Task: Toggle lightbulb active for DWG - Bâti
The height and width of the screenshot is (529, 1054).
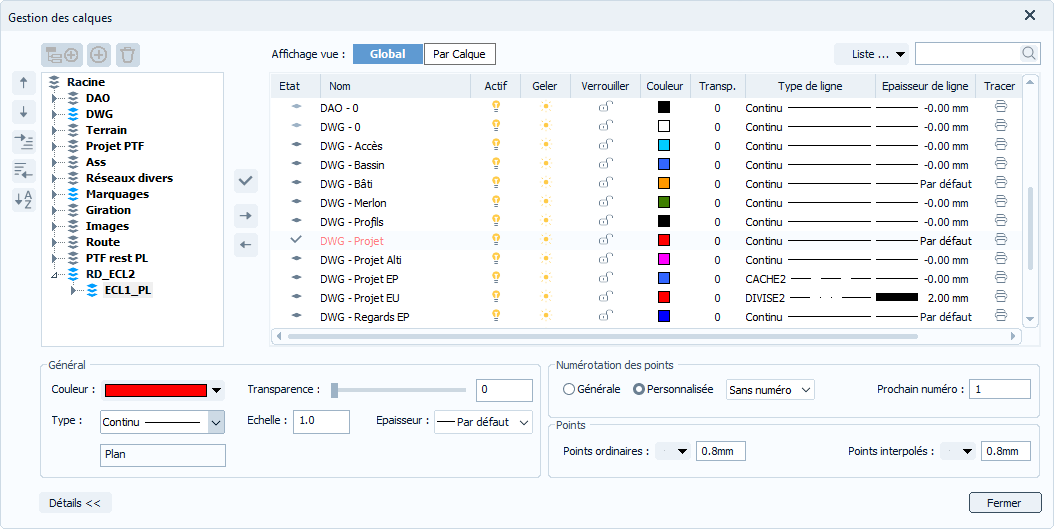Action: [x=496, y=182]
